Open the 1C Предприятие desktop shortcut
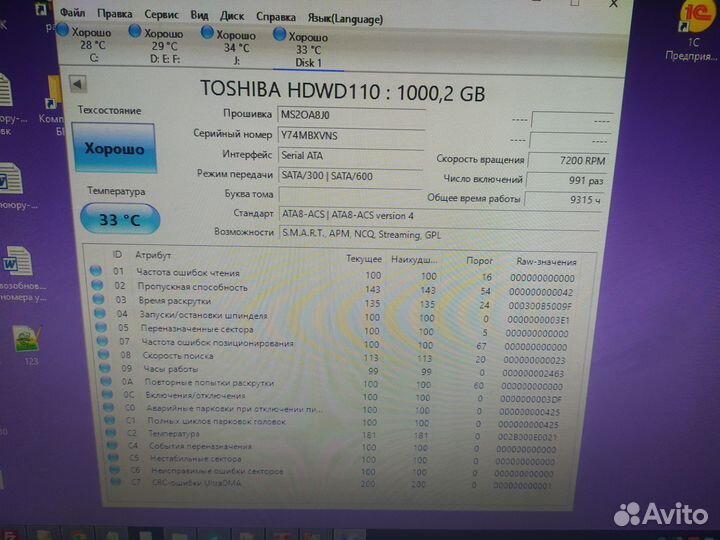The width and height of the screenshot is (720, 540). pos(693,31)
